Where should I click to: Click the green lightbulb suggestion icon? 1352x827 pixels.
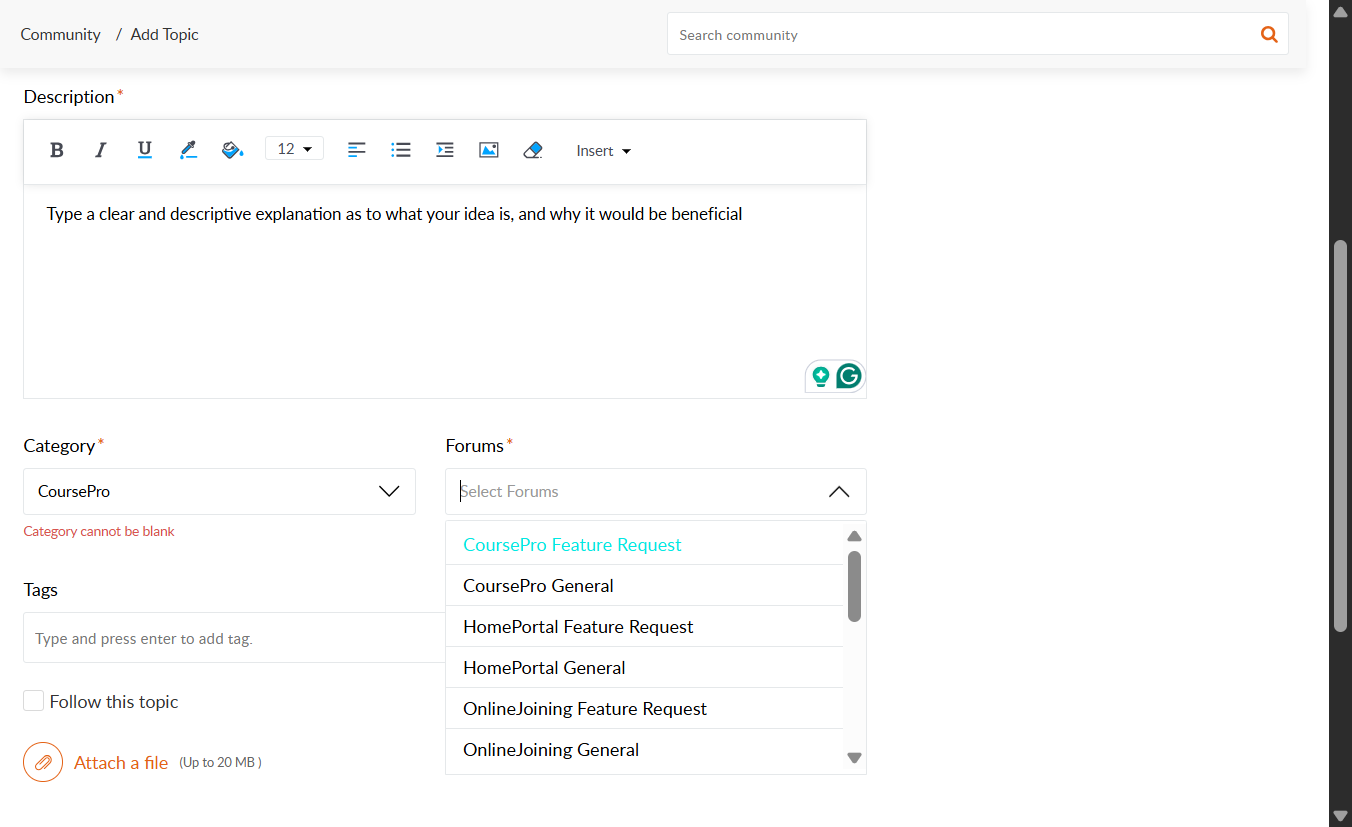click(x=821, y=376)
